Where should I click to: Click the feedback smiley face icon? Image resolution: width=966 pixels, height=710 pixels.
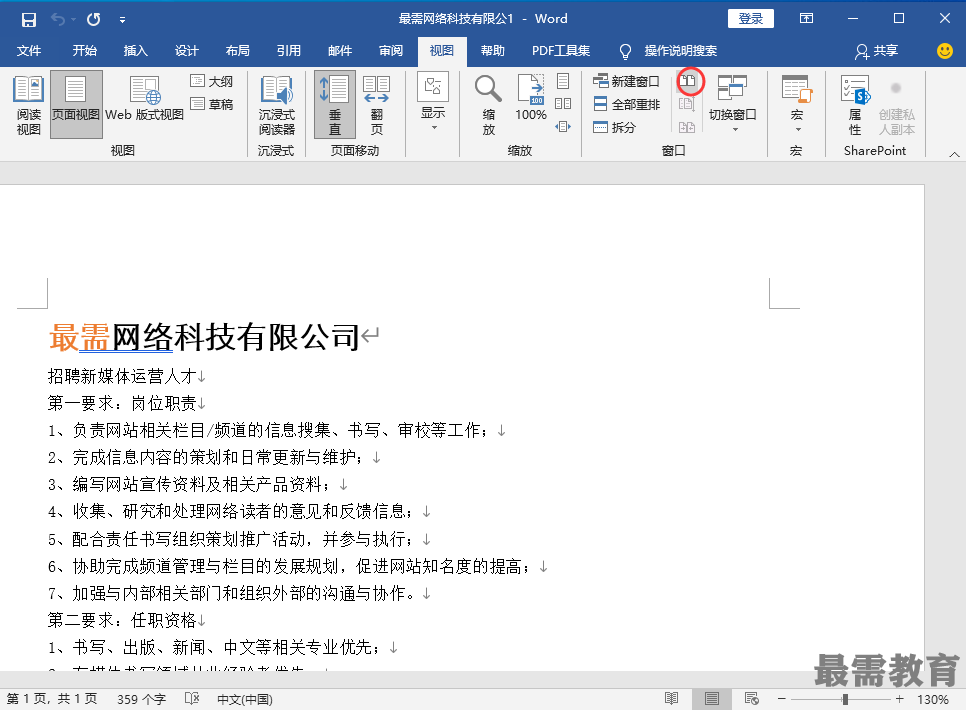point(944,51)
